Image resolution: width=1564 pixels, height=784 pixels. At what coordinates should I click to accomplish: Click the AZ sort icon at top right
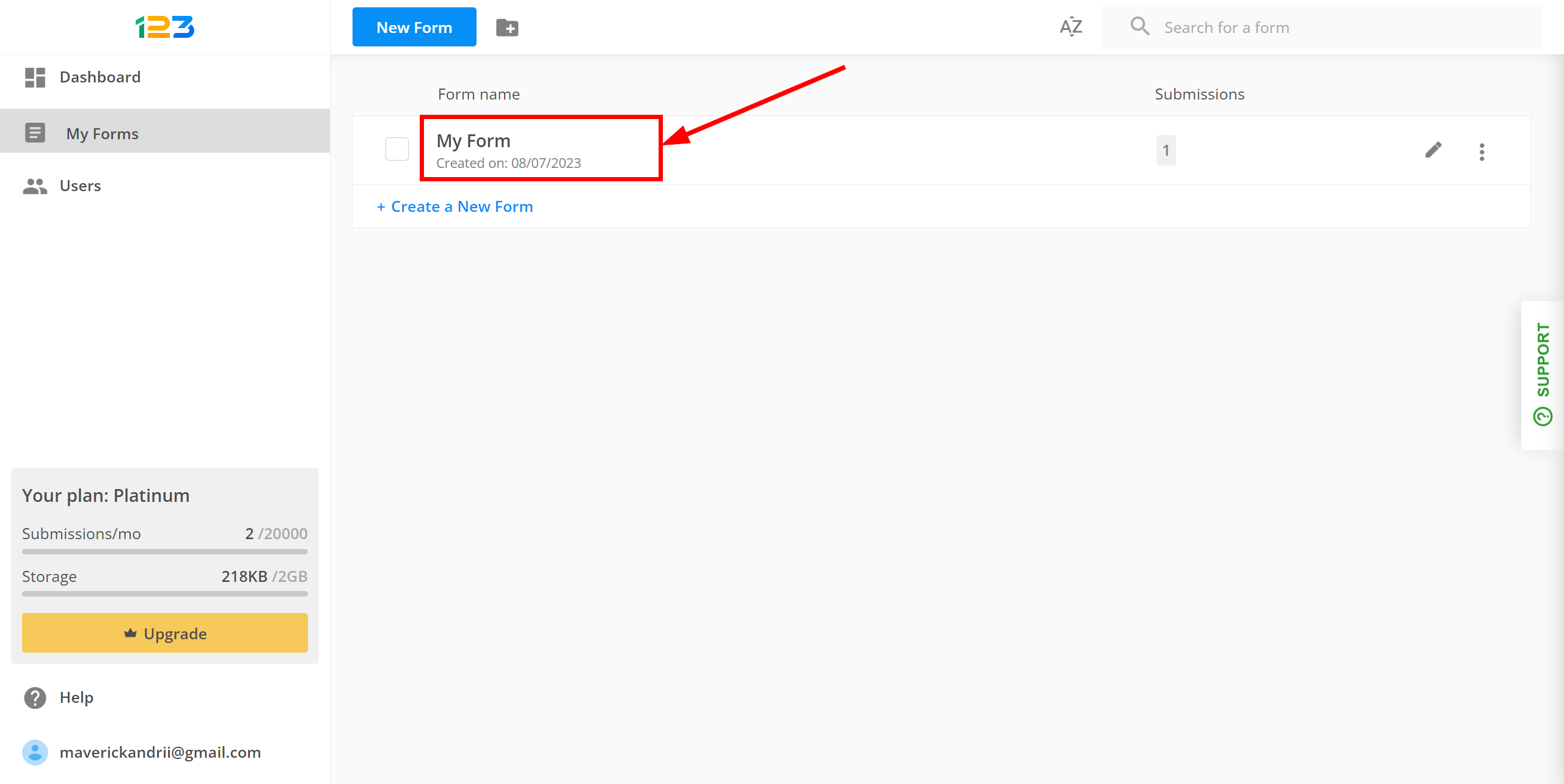click(x=1071, y=27)
